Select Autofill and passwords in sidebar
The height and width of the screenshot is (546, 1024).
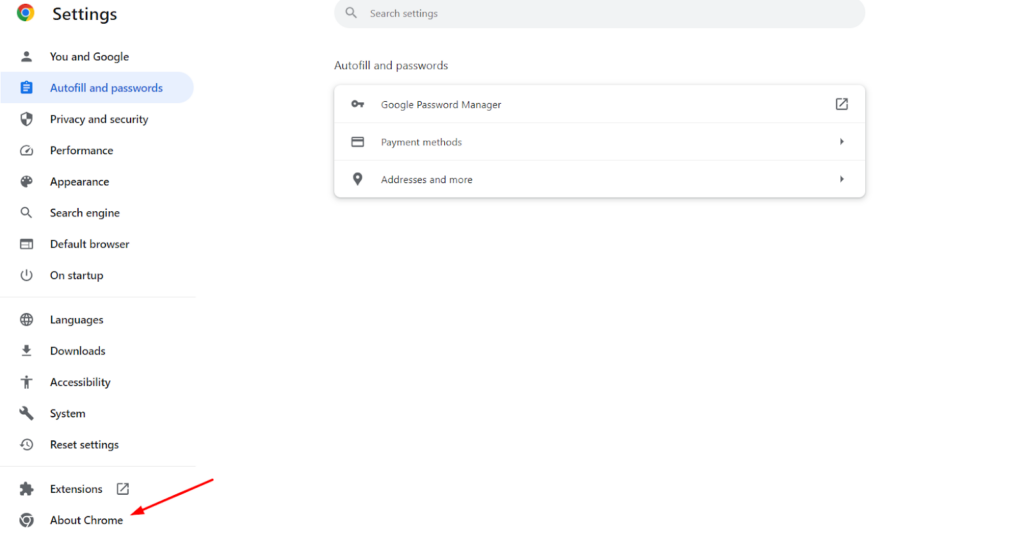coord(106,88)
